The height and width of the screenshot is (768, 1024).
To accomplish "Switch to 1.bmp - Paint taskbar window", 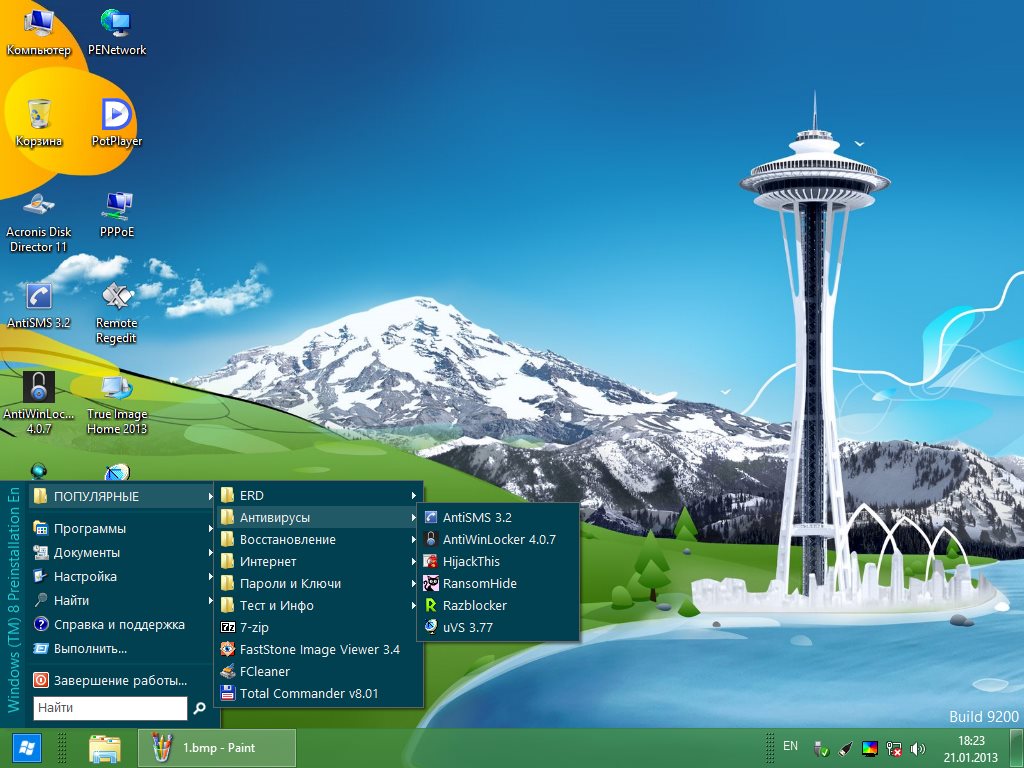I will (217, 748).
